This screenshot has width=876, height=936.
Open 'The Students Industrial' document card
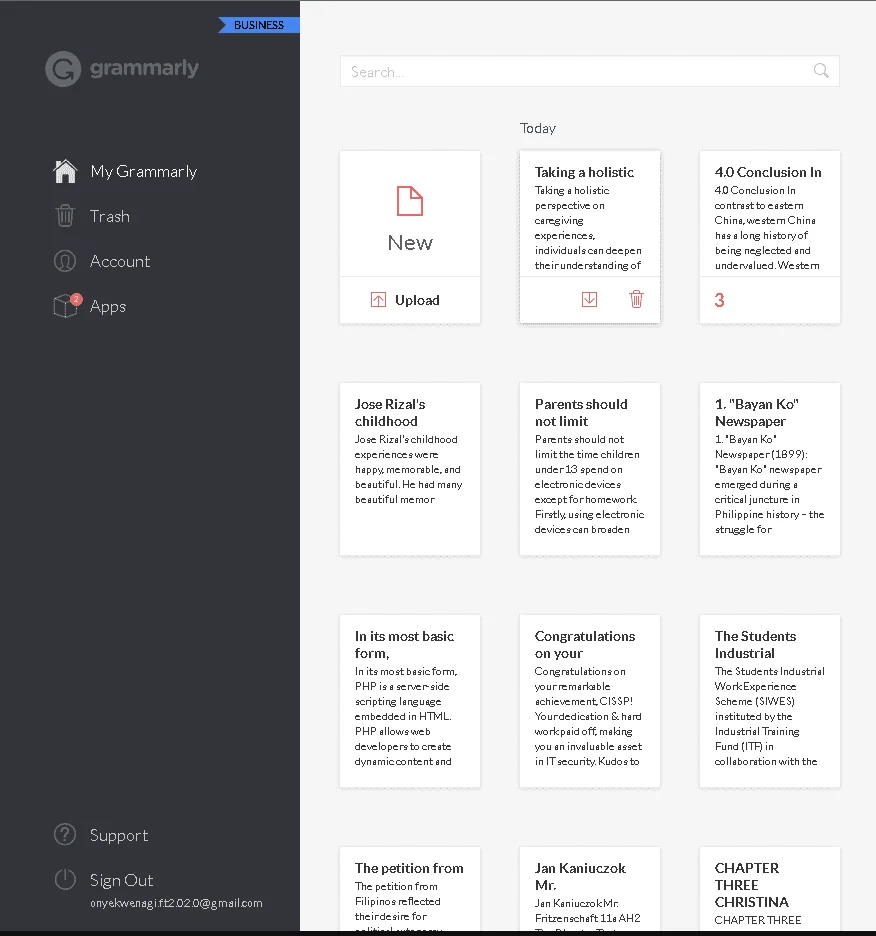pos(769,701)
